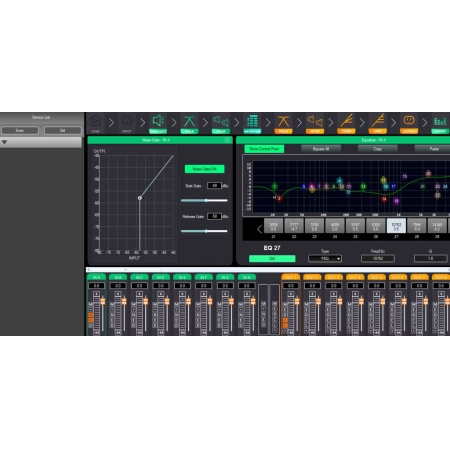Select the OUT 4 channel tab
The width and height of the screenshot is (450, 450).
pos(355,277)
